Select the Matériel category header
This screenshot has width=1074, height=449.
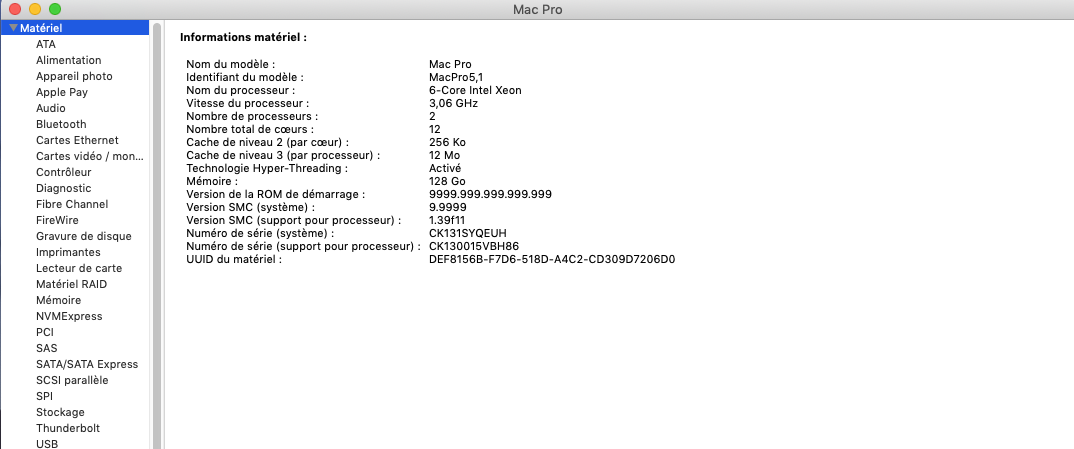pos(75,28)
